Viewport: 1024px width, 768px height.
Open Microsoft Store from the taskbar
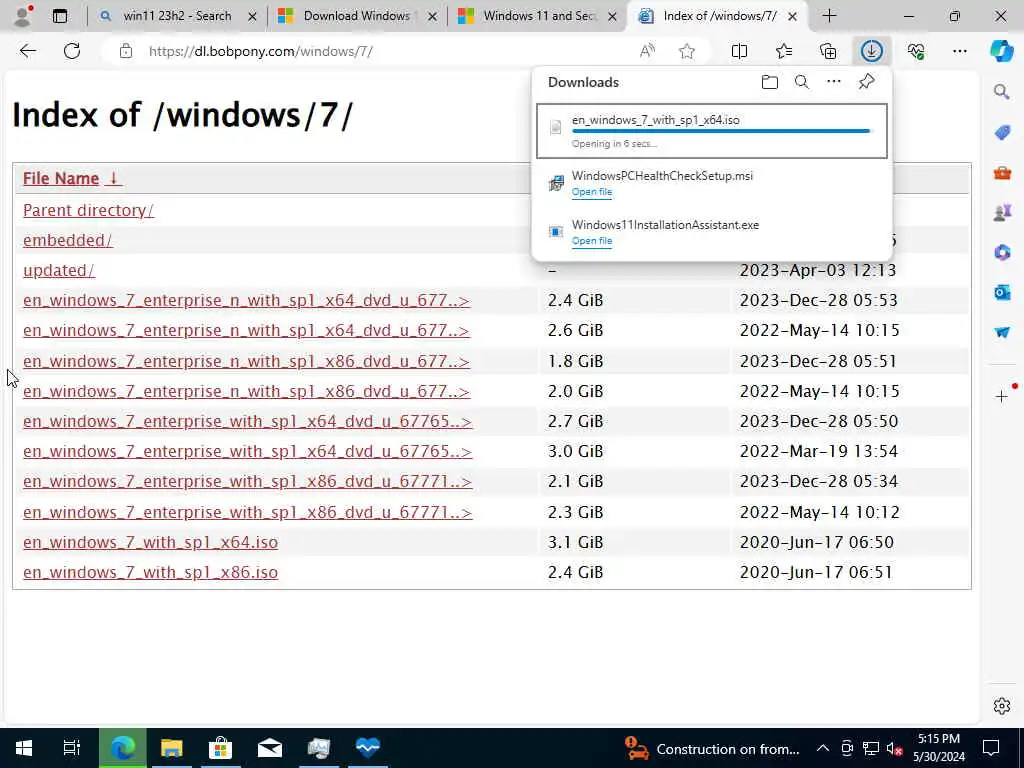coord(221,748)
